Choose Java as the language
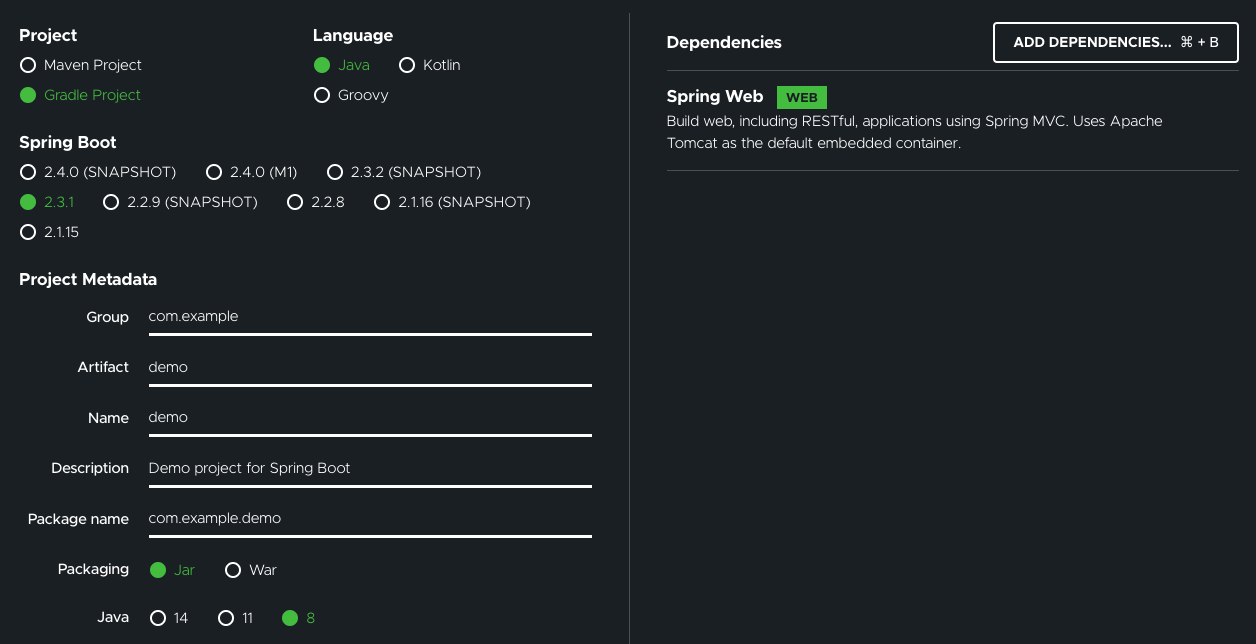Screen dimensions: 1256x644 342,65
